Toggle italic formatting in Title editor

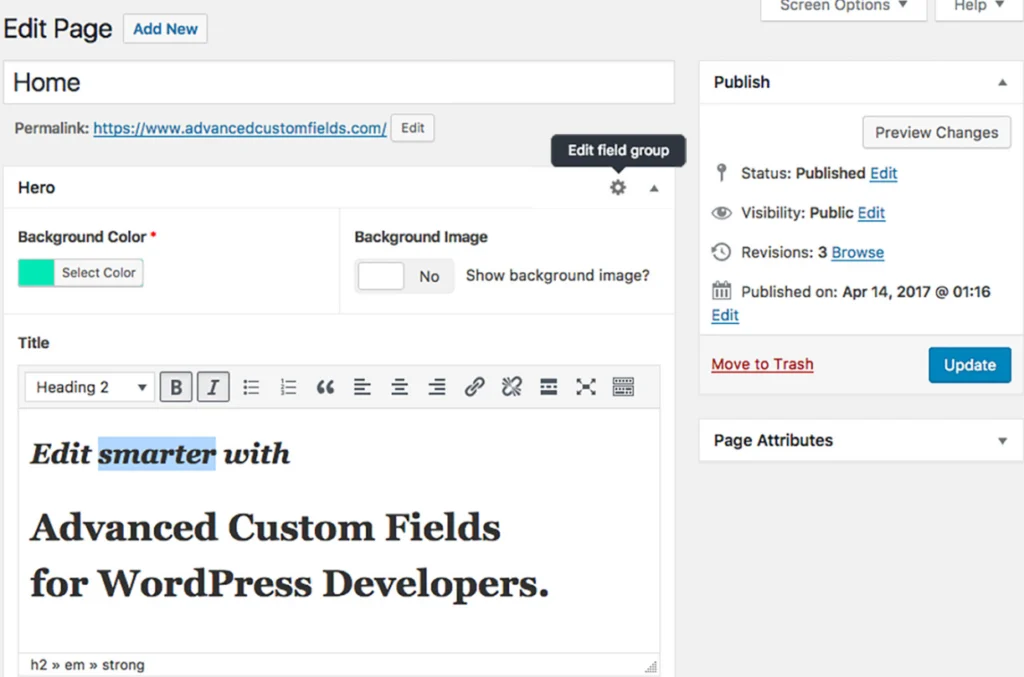213,387
